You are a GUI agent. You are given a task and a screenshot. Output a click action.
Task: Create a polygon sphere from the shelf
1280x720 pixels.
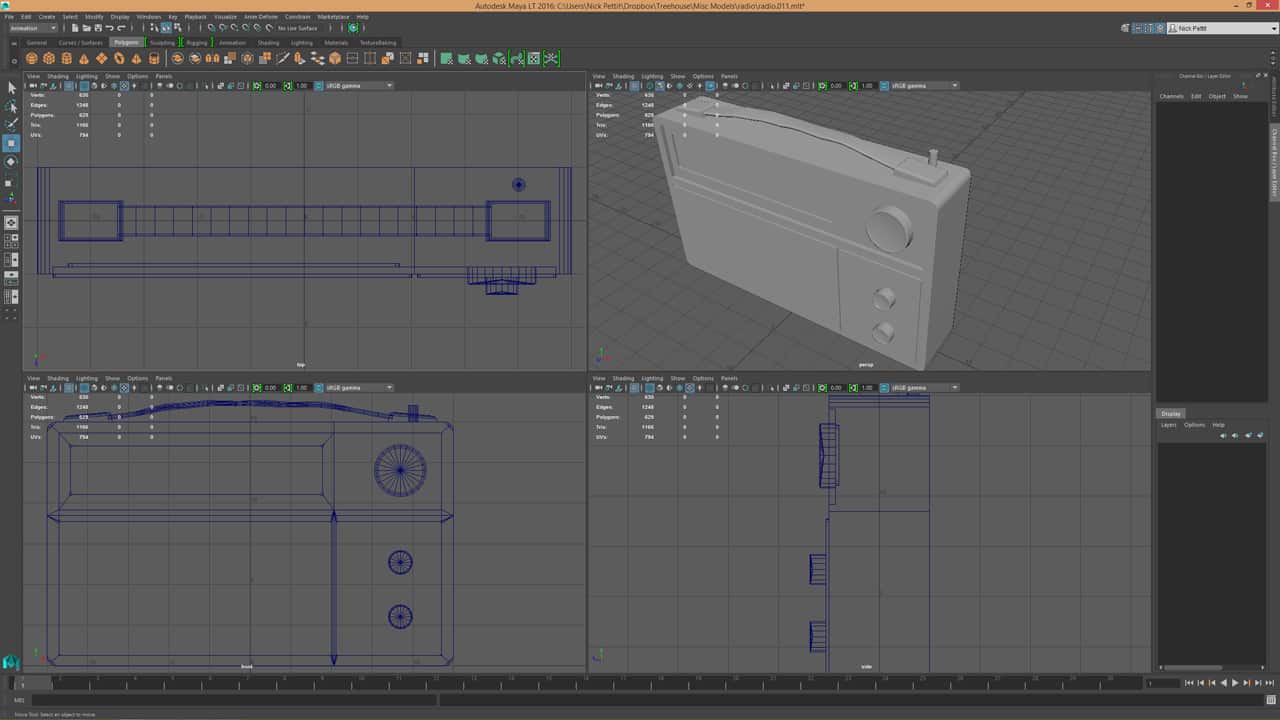[32, 59]
